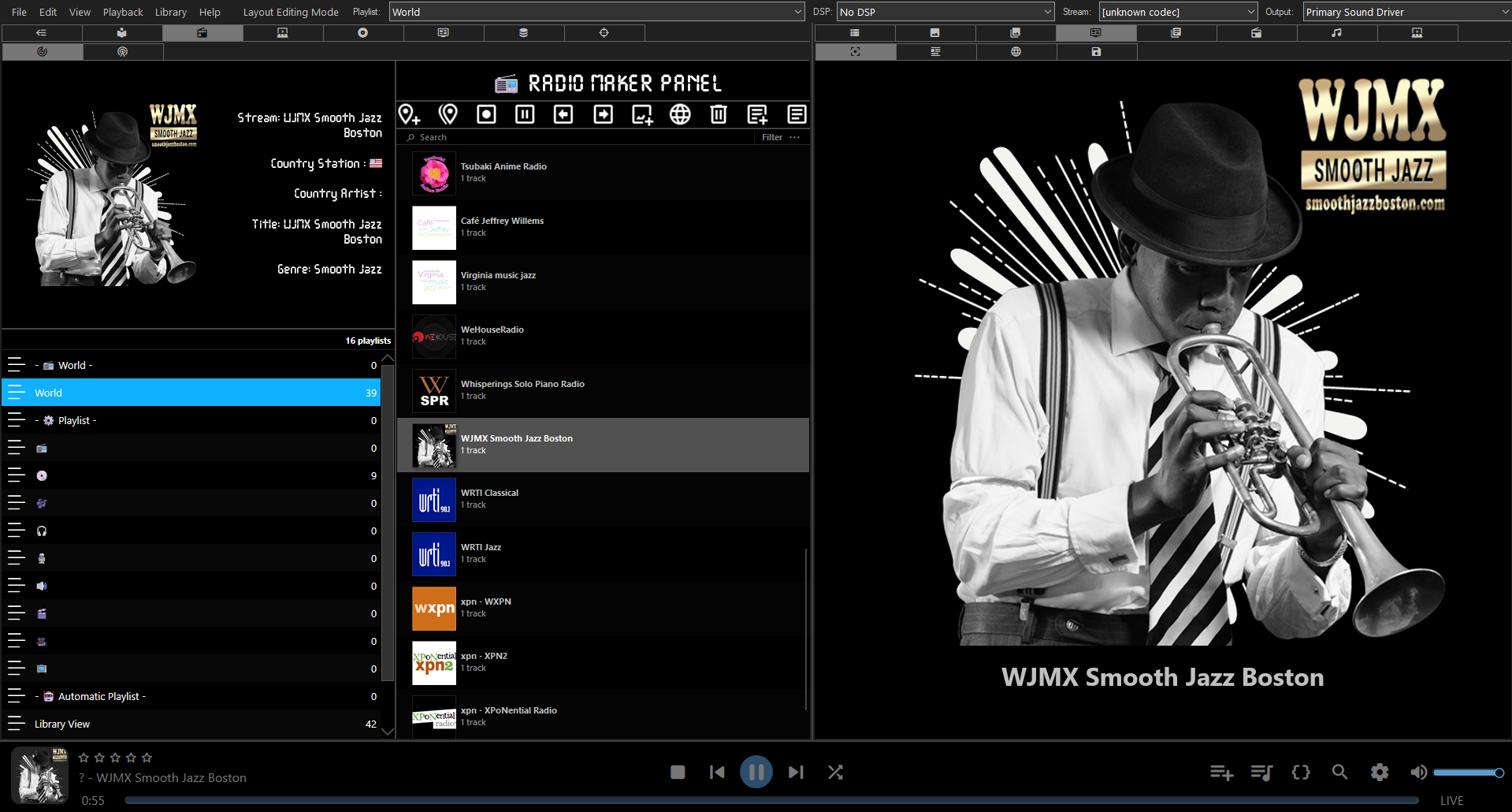Screen dimensions: 1512x812
Task: Toggle shuffle mode in player bar
Action: coord(836,773)
